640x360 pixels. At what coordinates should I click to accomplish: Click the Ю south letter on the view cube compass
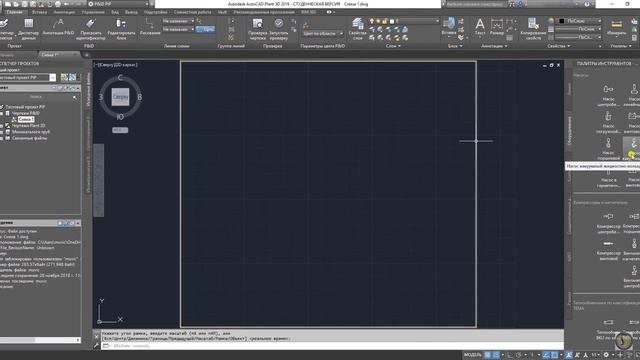pos(120,117)
